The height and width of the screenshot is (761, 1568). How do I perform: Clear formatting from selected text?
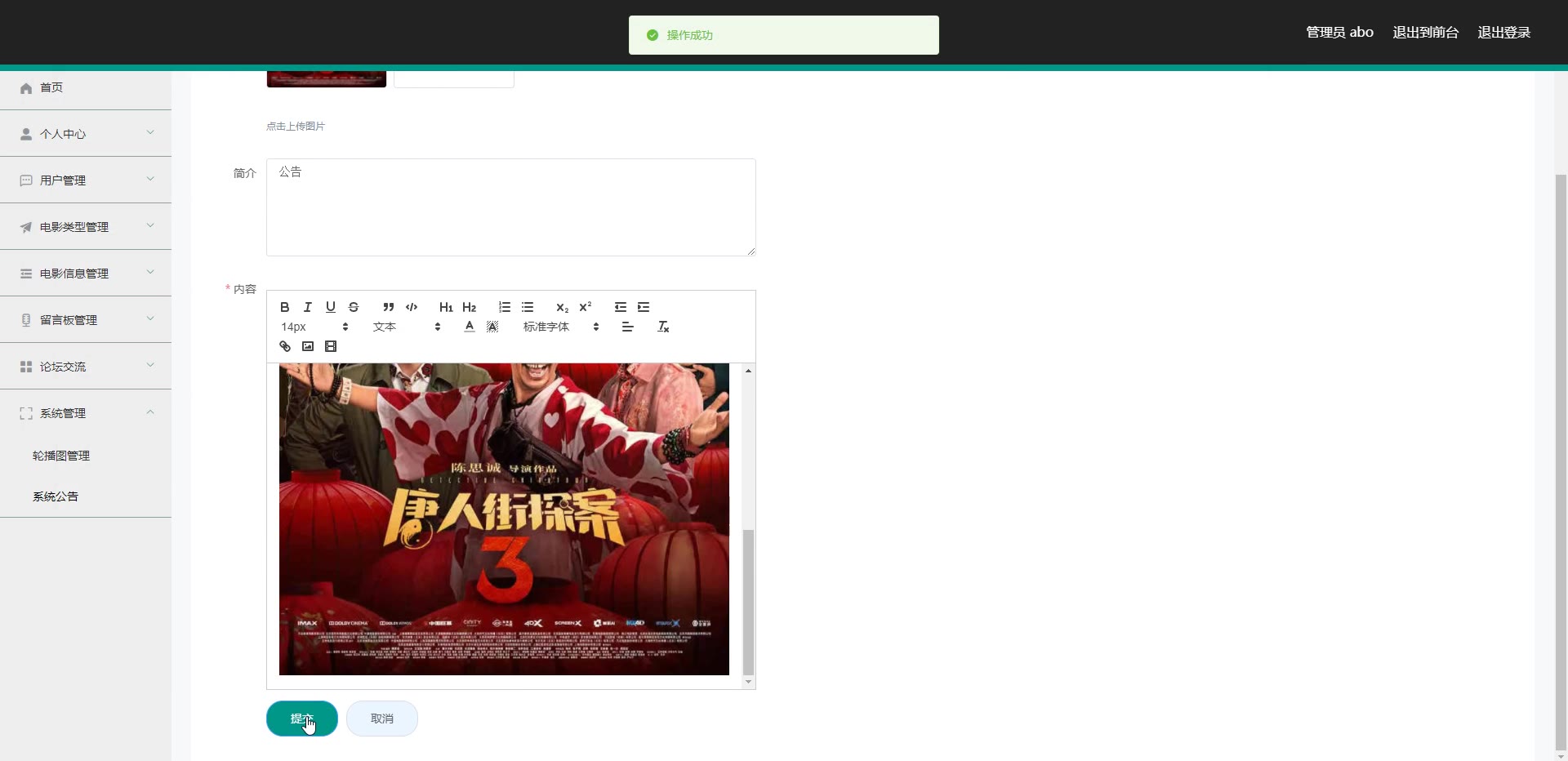pos(662,327)
